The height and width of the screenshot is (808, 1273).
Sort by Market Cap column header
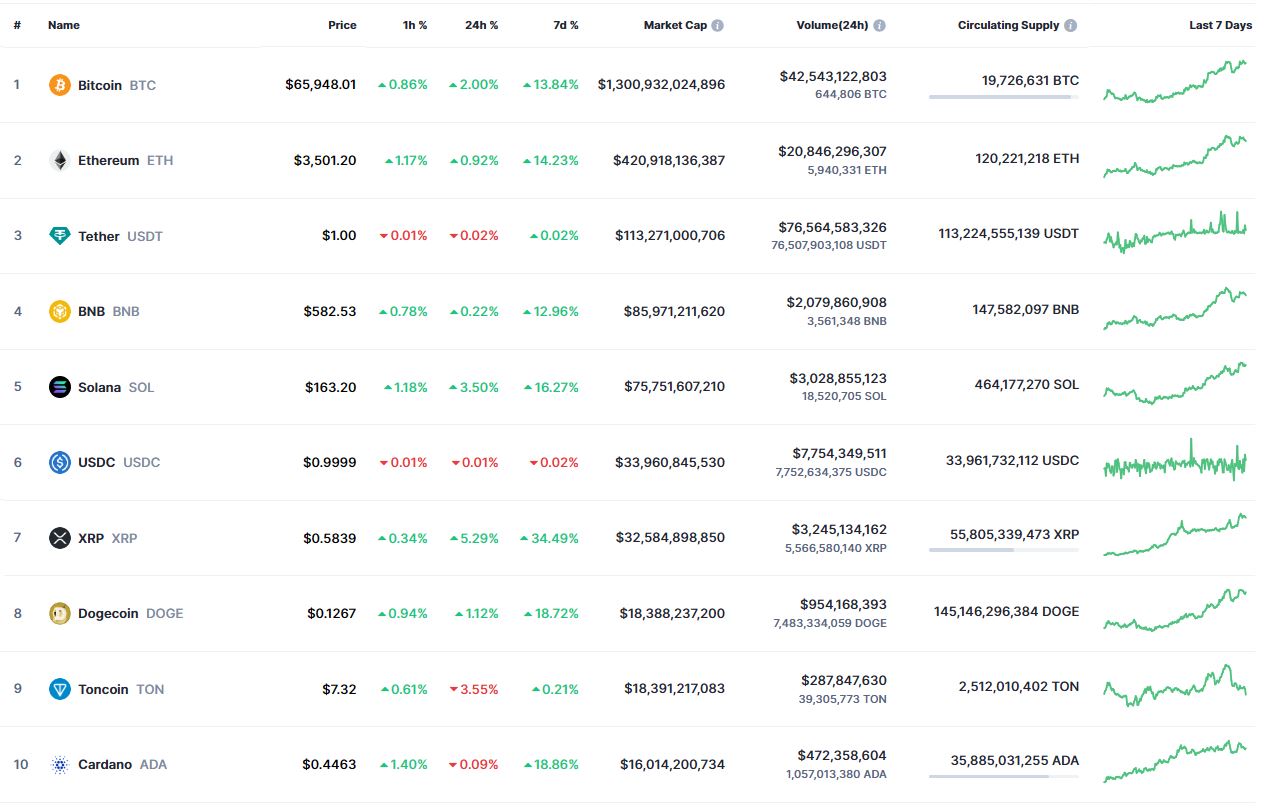(x=675, y=25)
